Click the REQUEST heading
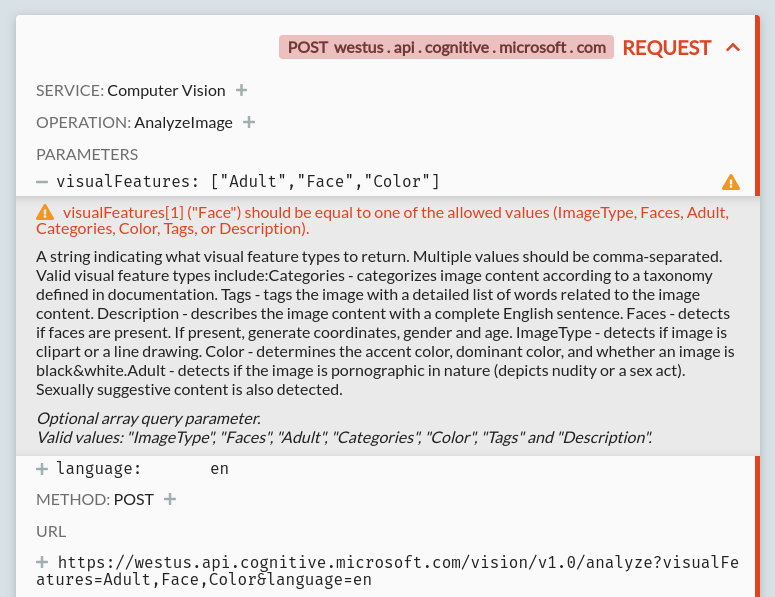 coord(666,47)
